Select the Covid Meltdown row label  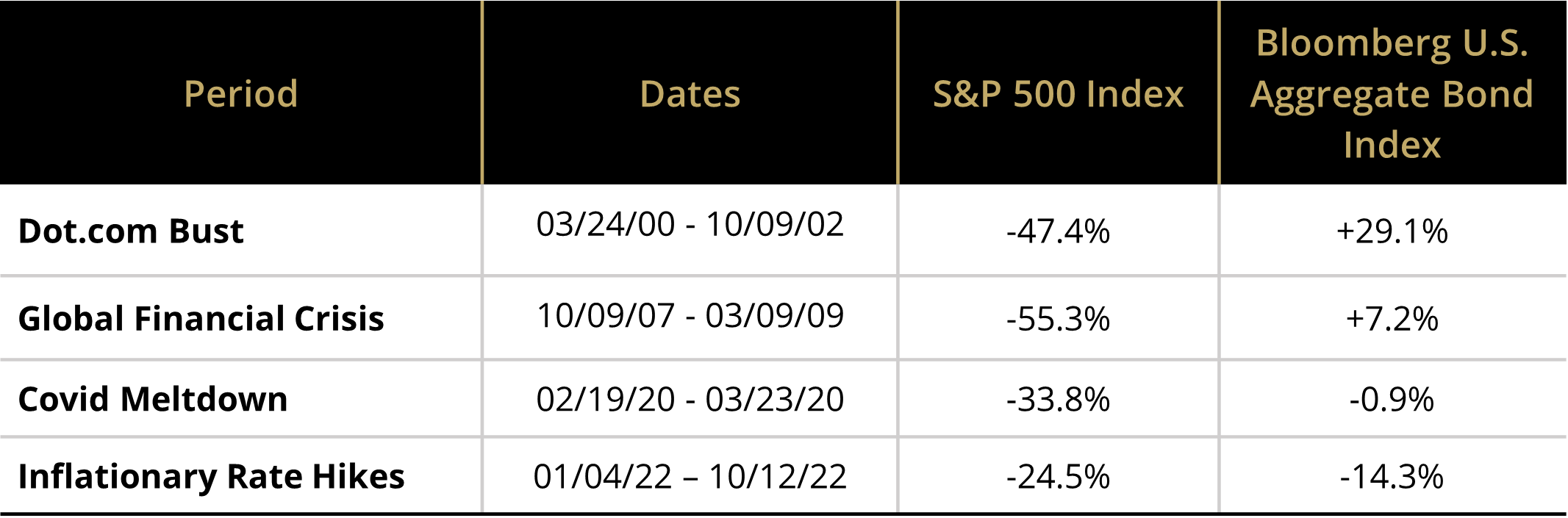(x=153, y=399)
